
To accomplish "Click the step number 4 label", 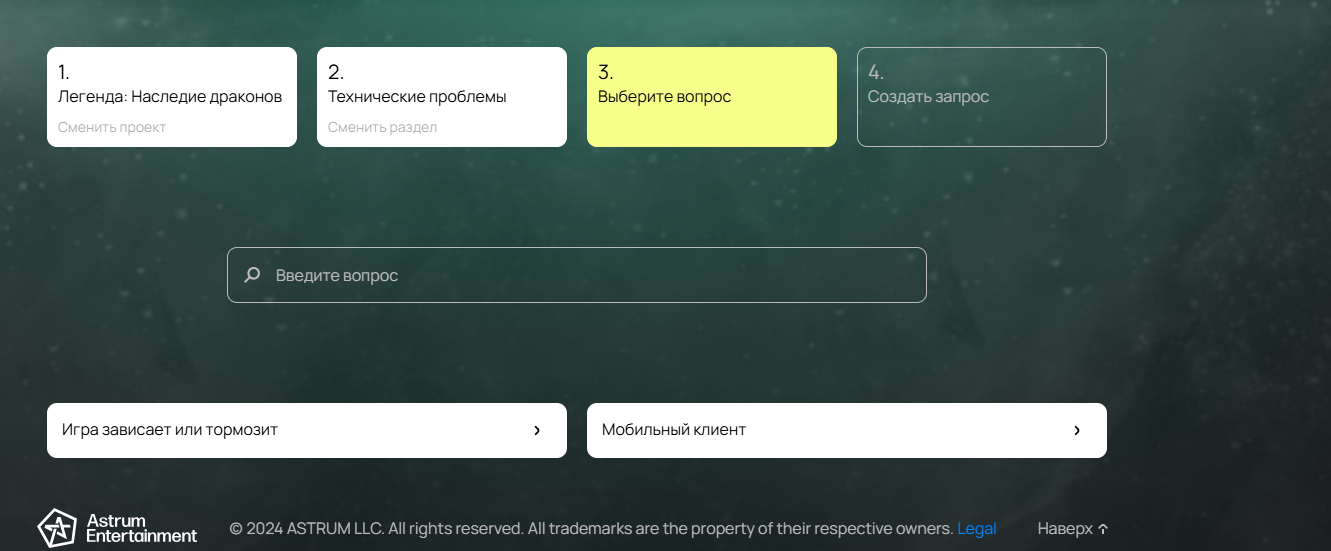I will coord(875,72).
